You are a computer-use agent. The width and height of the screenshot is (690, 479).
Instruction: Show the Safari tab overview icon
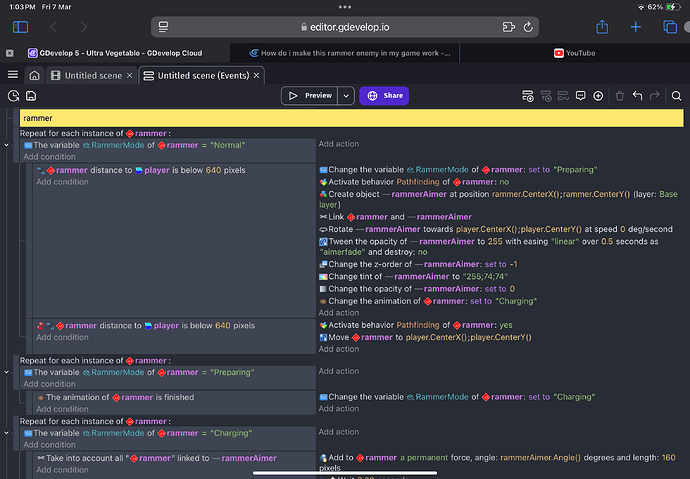(670, 27)
